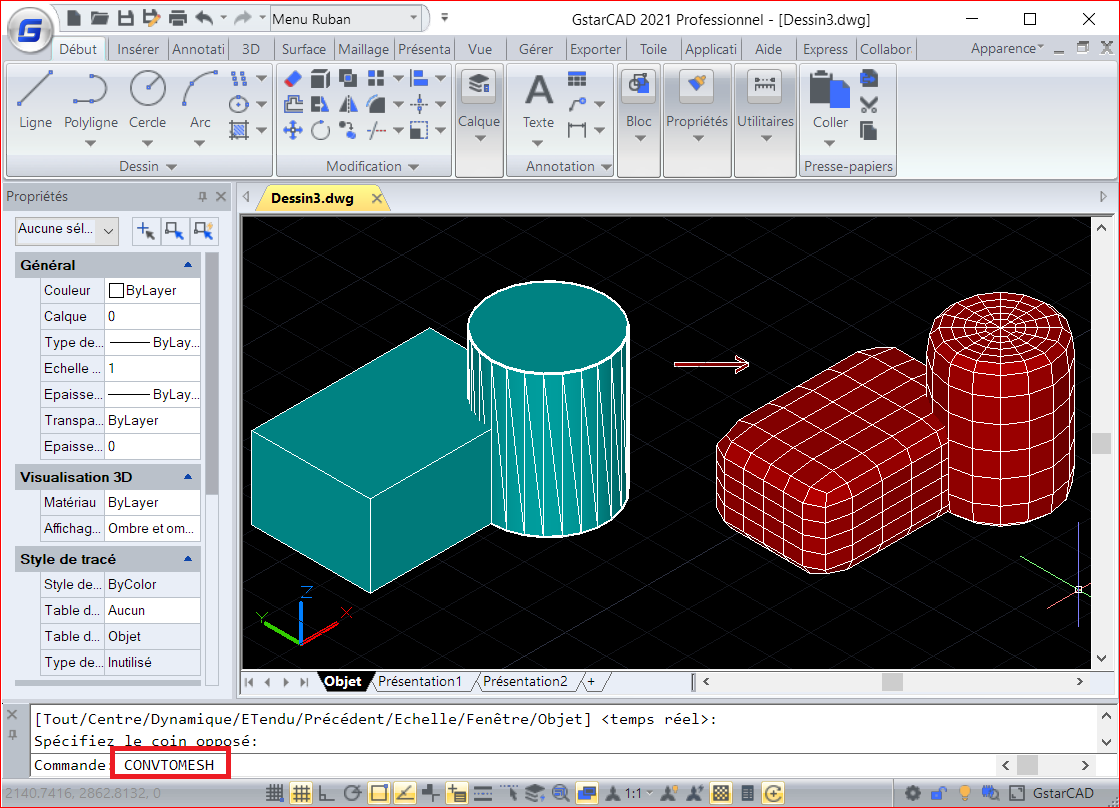
Task: Select the Cercle tool
Action: [148, 100]
